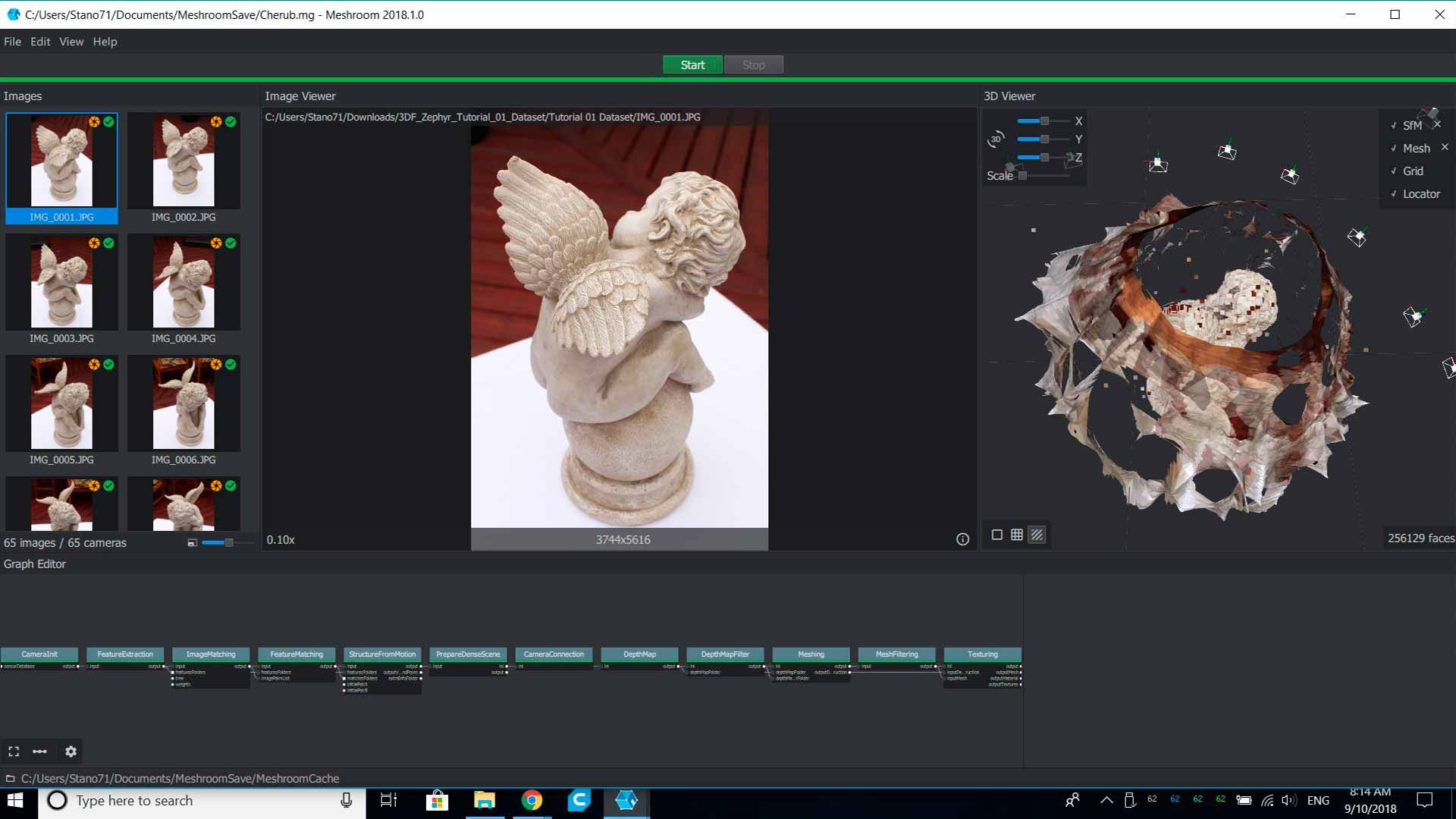
Task: Click thumbnail size icon in Images panel
Action: (x=193, y=543)
